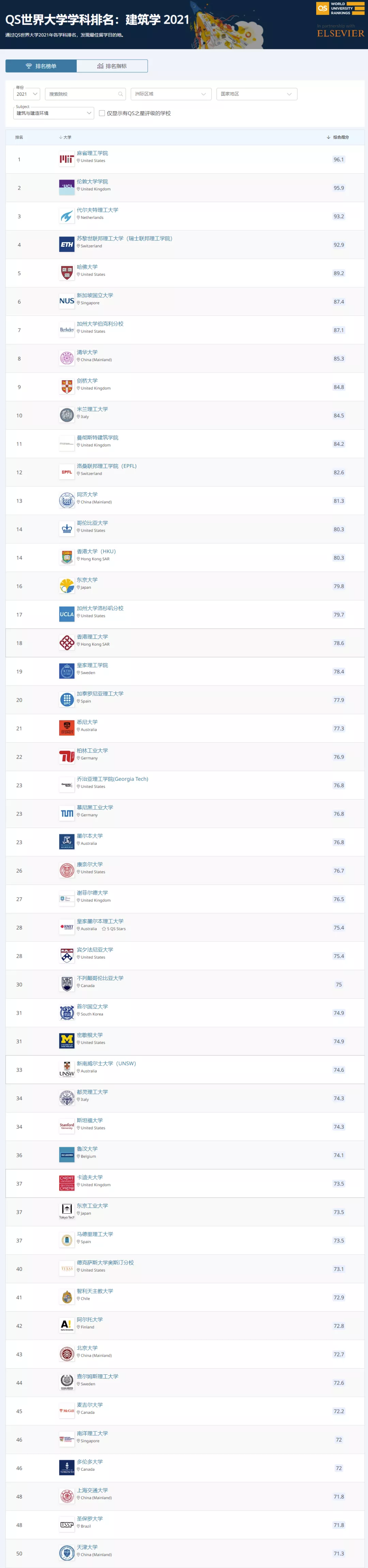The image size is (368, 1568).
Task: Click the EPFL logo icon
Action: pos(66,472)
